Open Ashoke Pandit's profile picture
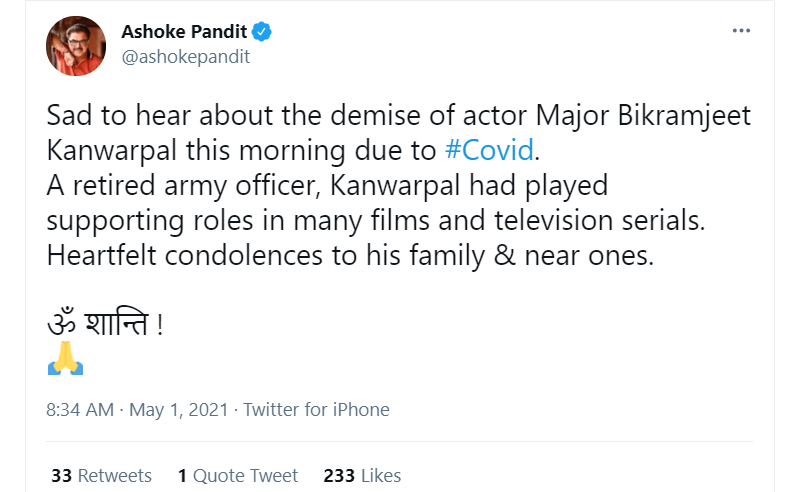This screenshot has height=492, width=793. pos(76,45)
